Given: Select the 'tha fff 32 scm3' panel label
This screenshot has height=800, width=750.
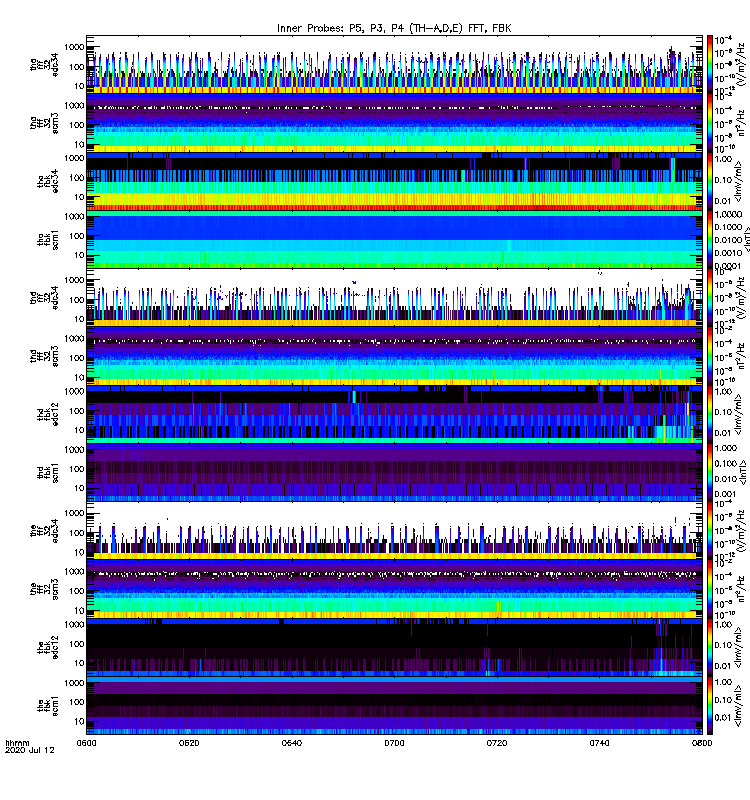Looking at the screenshot, I should 44,123.
